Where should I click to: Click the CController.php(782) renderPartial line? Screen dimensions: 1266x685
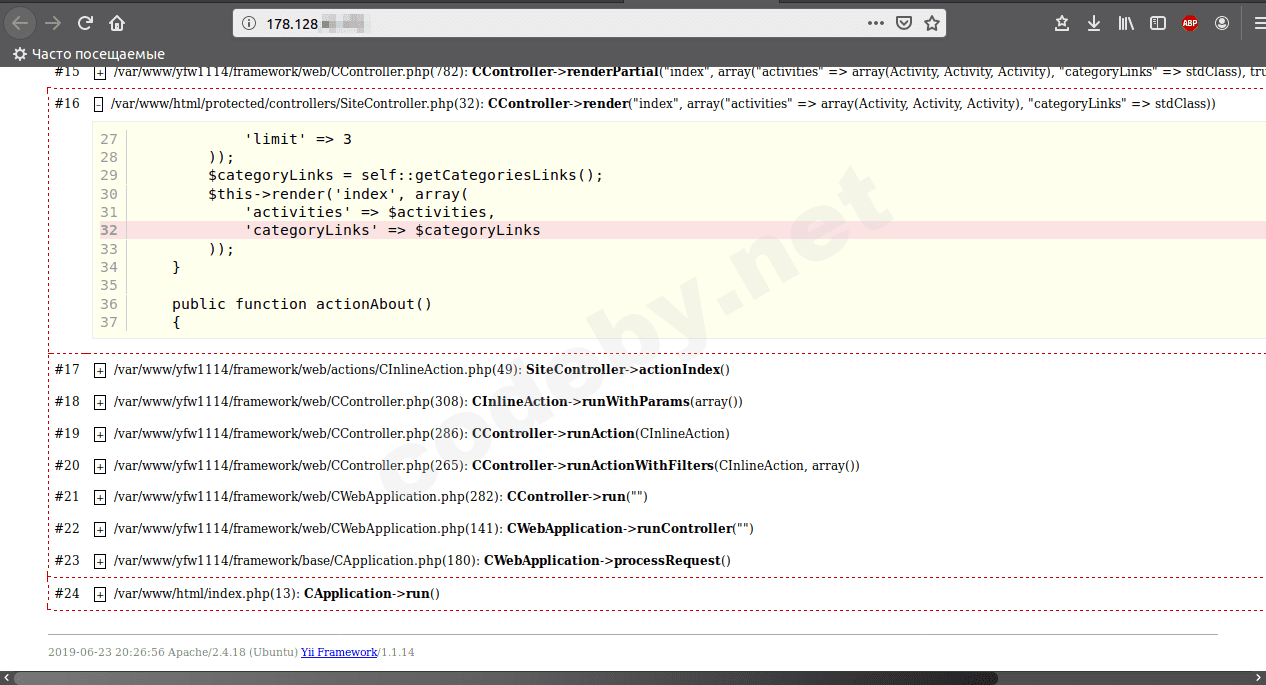[x=690, y=72]
